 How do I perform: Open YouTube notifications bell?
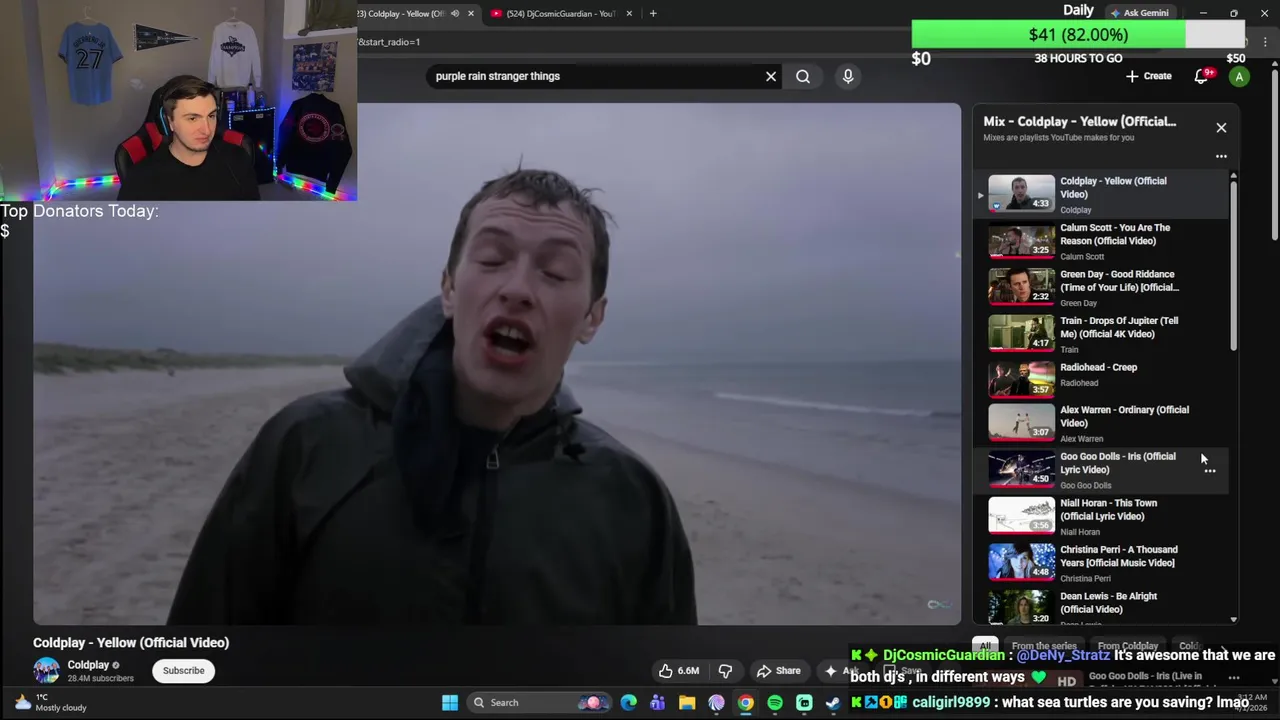(1202, 76)
